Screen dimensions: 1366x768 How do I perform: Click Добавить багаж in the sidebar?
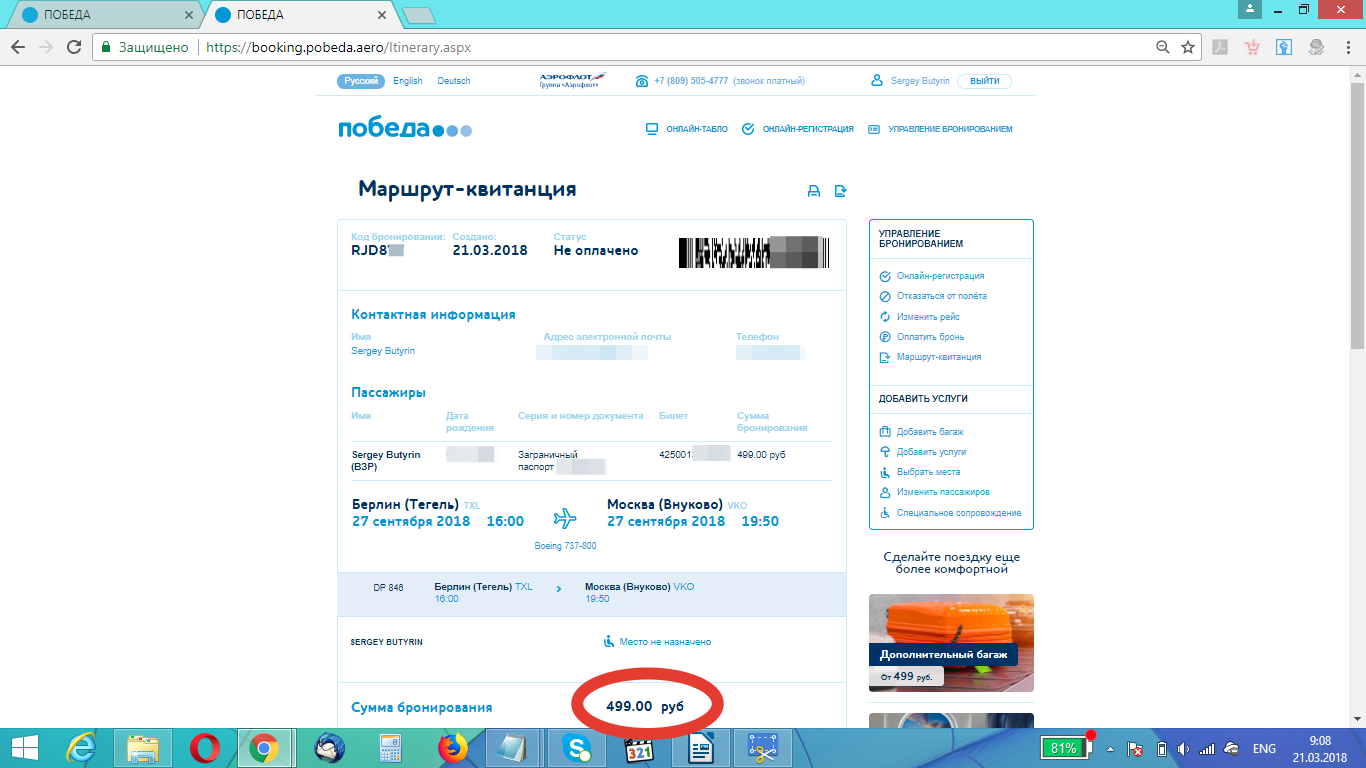click(929, 432)
